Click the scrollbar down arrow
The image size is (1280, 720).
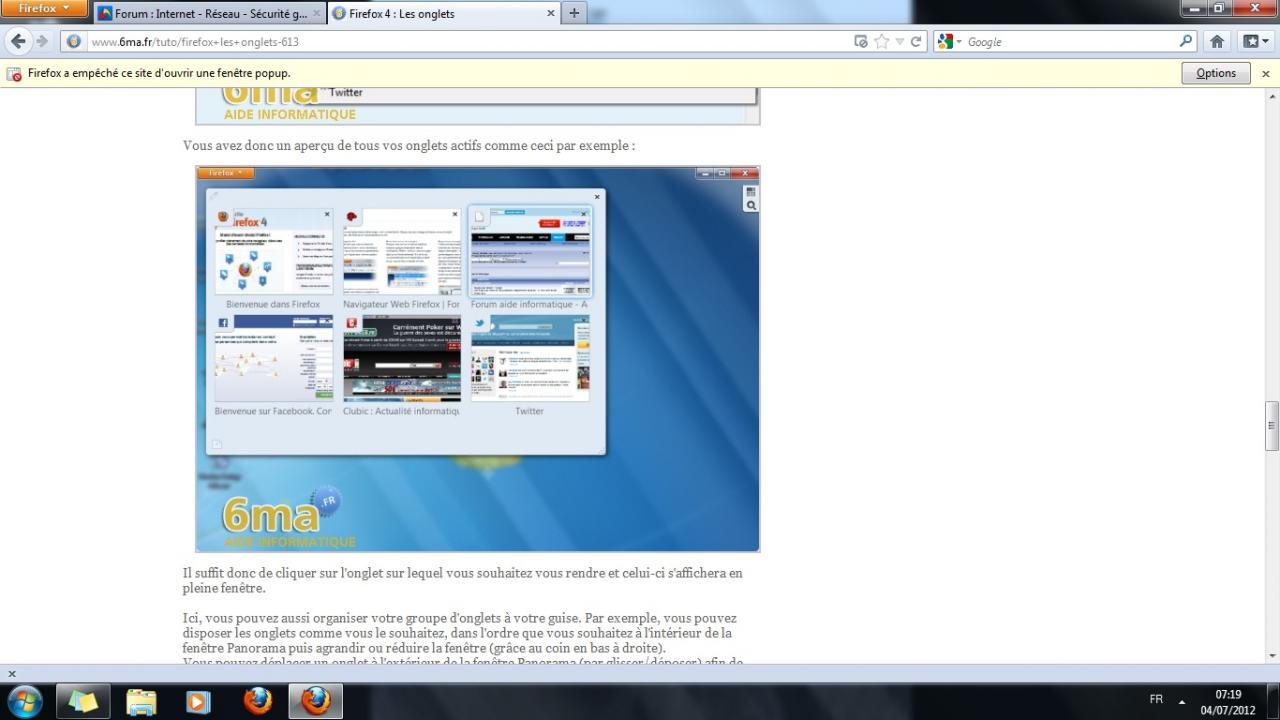tap(1272, 657)
